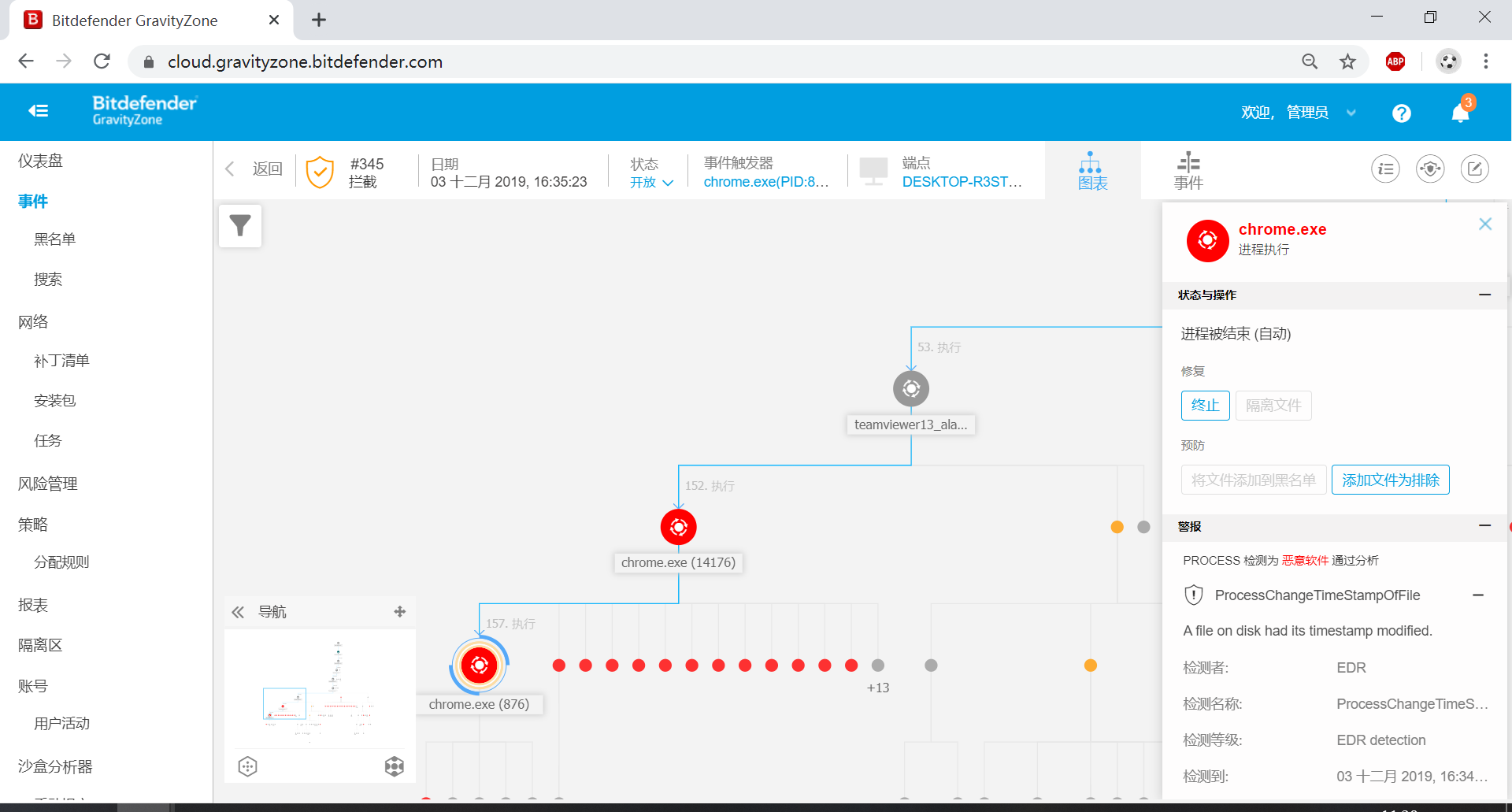Click the browser address bar

point(709,61)
